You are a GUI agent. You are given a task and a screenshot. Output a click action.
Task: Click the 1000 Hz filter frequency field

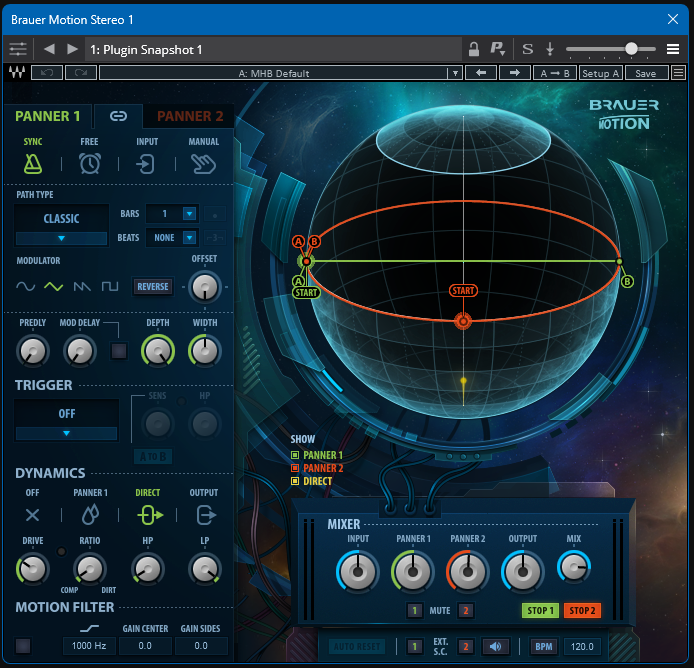[x=89, y=646]
